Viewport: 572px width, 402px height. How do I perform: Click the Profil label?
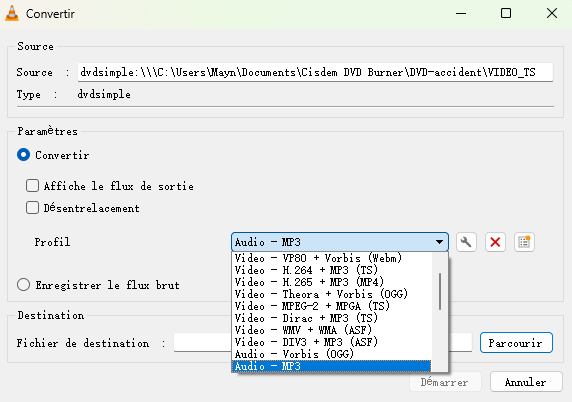52,242
